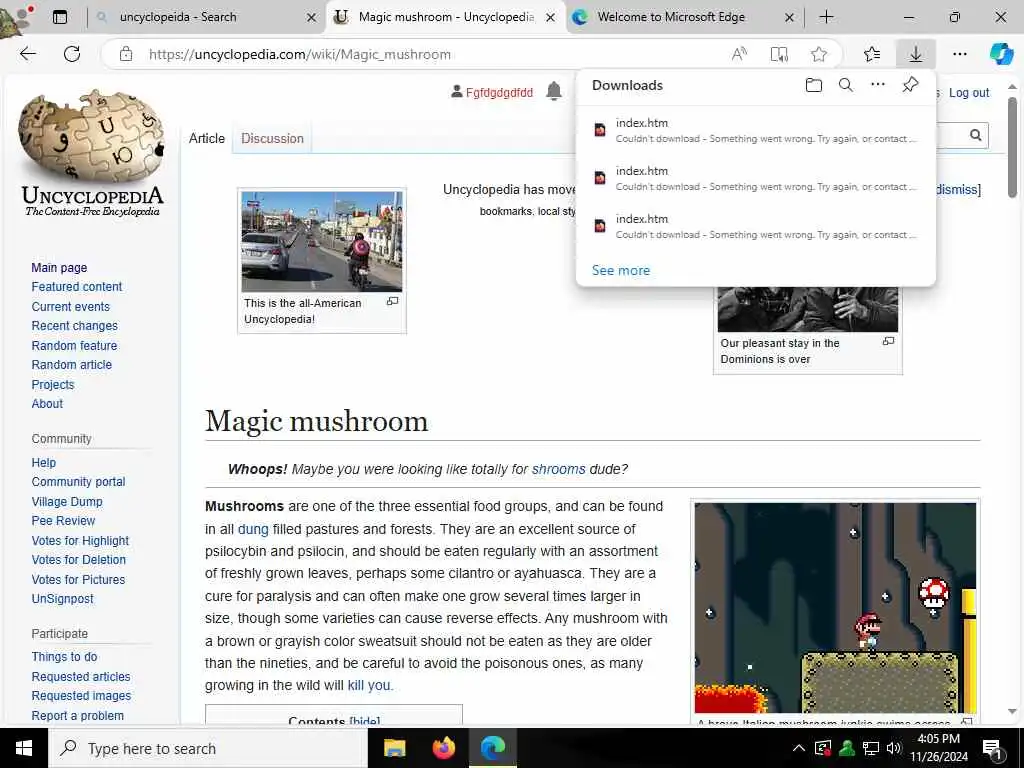This screenshot has width=1024, height=768.
Task: Launch the Copilot sidebar icon
Action: (x=1001, y=54)
